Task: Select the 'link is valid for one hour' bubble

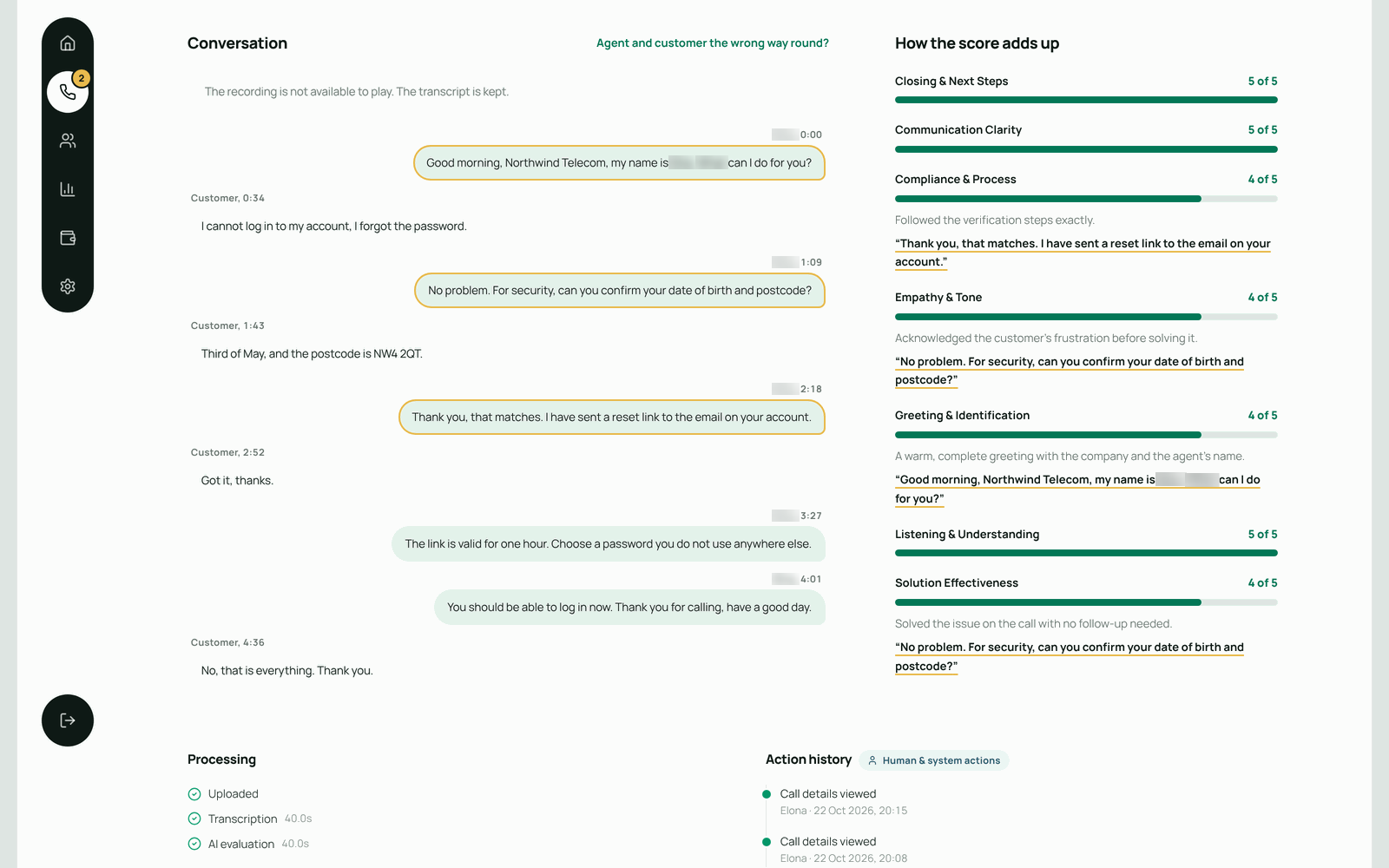Action: click(x=609, y=544)
